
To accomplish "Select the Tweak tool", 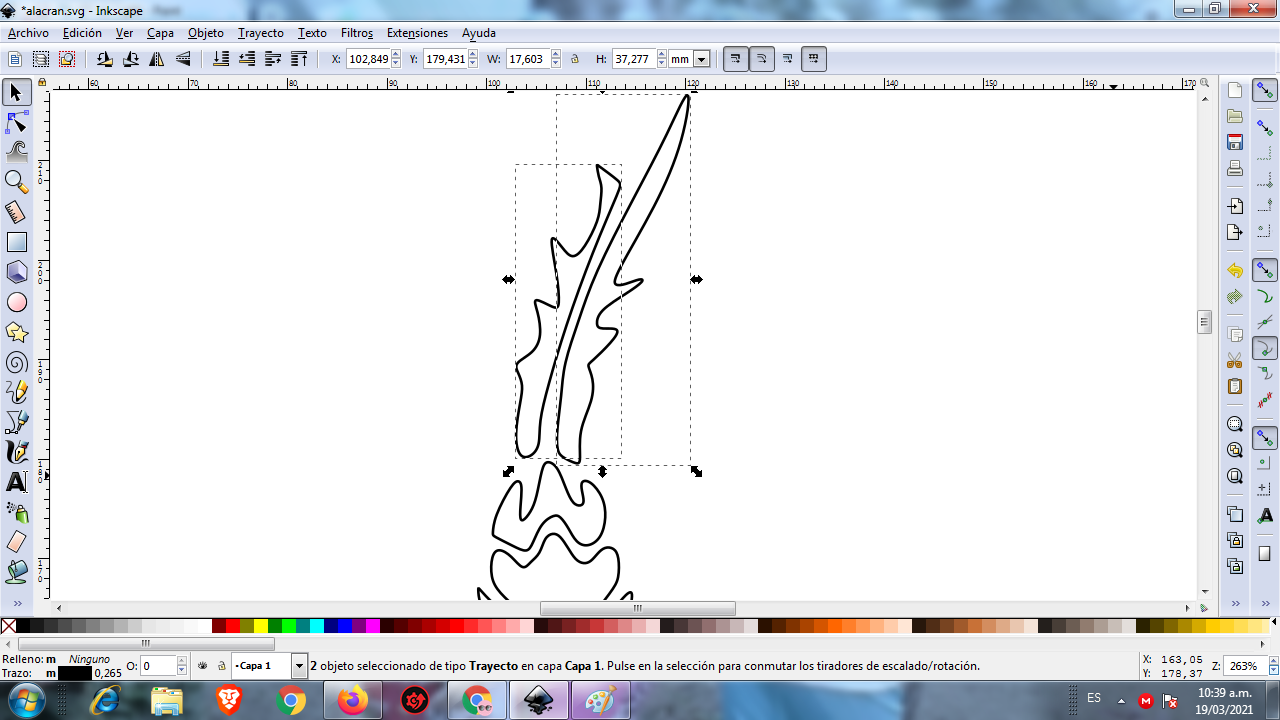I will [16, 152].
